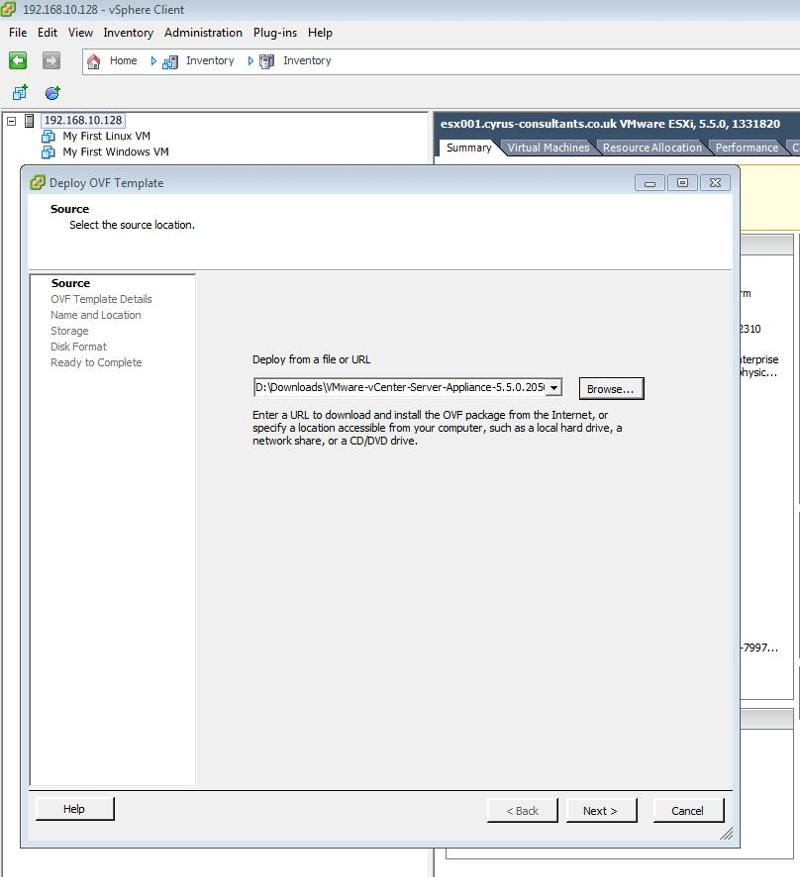Image resolution: width=800 pixels, height=877 pixels.
Task: Click the Storage wizard step
Action: coord(69,331)
